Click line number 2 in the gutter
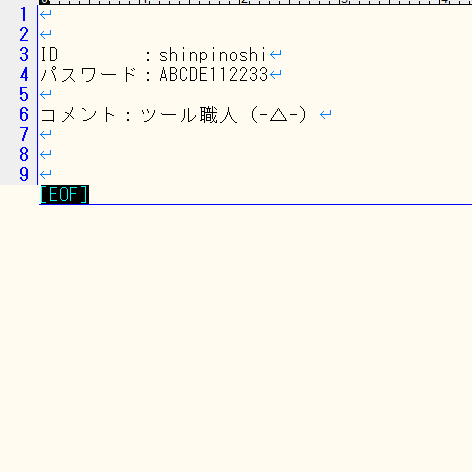 pyautogui.click(x=24, y=34)
